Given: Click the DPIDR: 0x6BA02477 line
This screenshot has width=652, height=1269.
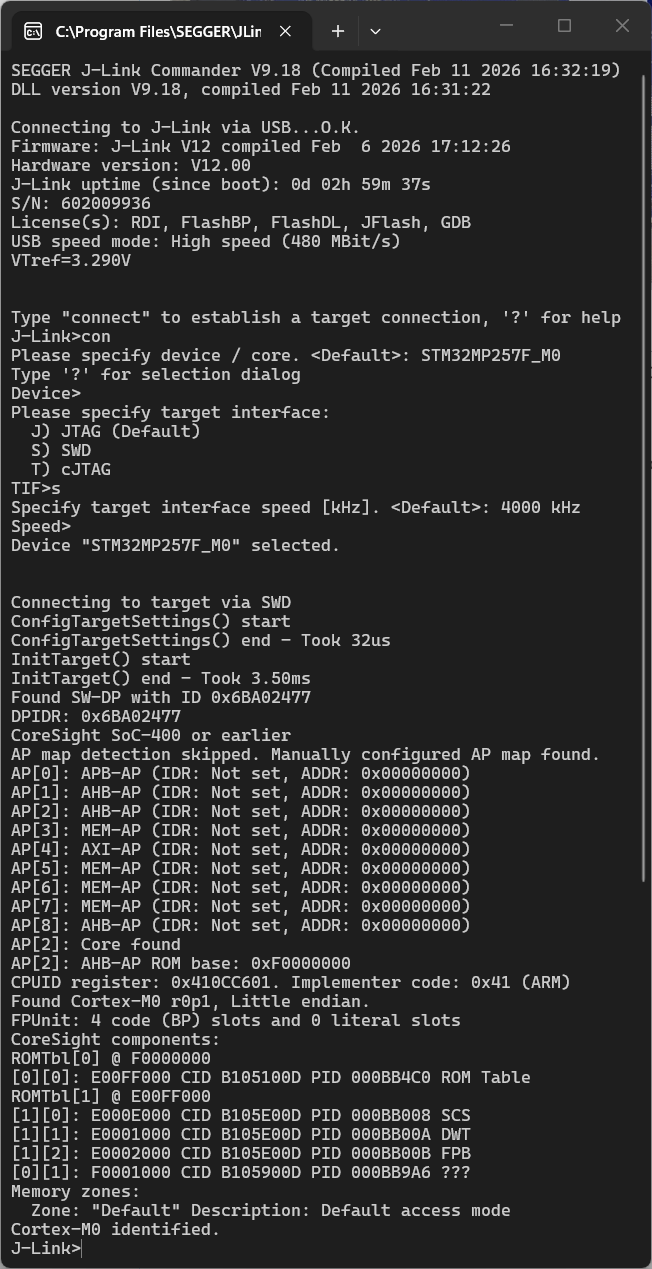Looking at the screenshot, I should [x=96, y=716].
